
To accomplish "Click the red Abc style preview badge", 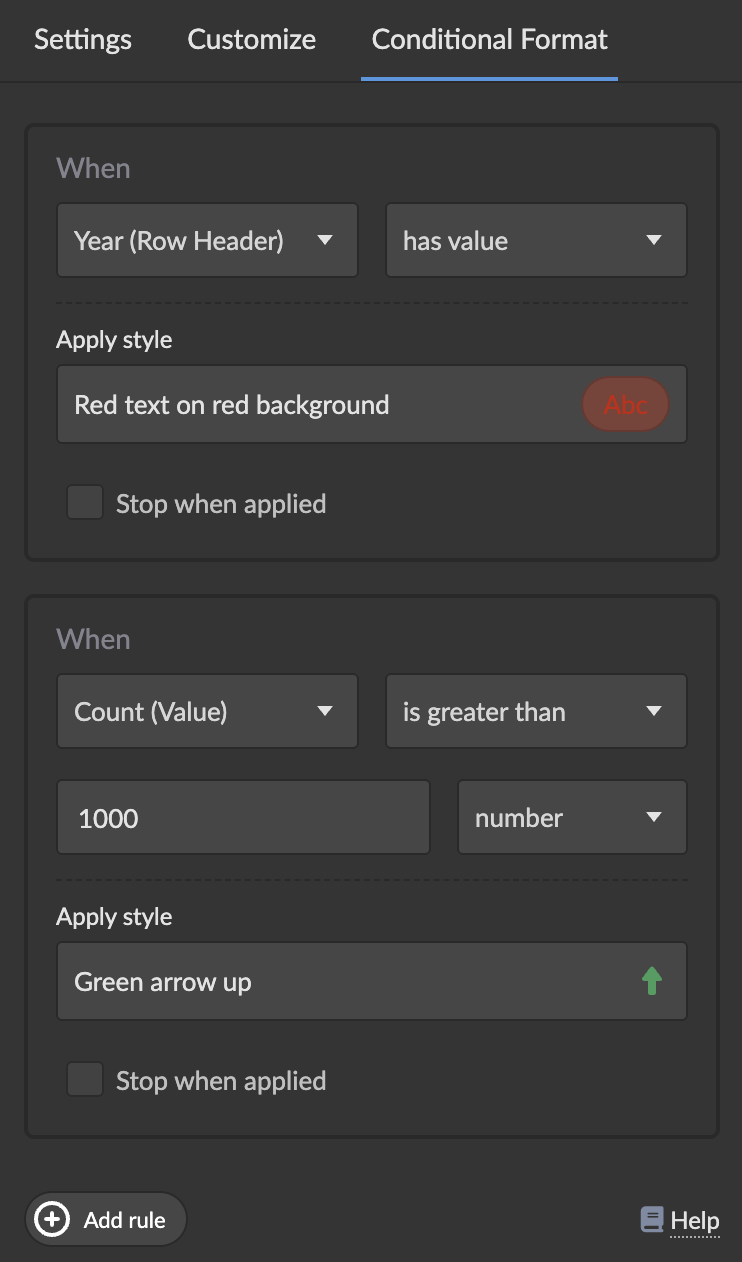I will 625,405.
